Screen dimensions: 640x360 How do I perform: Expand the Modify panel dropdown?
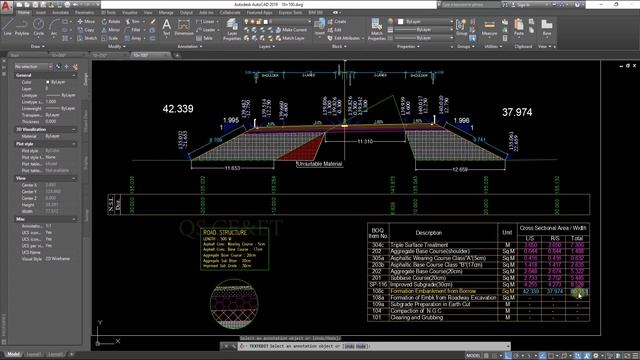point(116,47)
